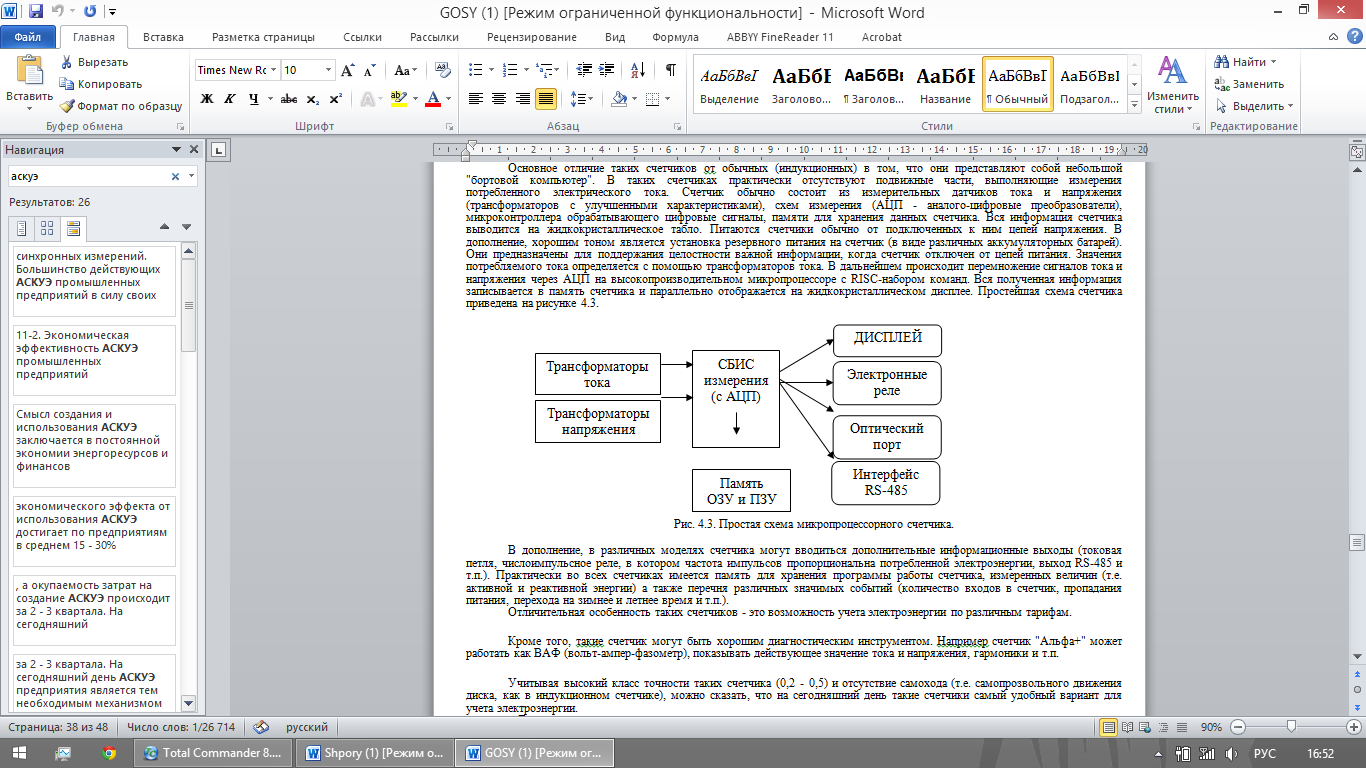Go to next search result arrow
Viewport: 1366px width, 768px height.
pyautogui.click(x=186, y=227)
